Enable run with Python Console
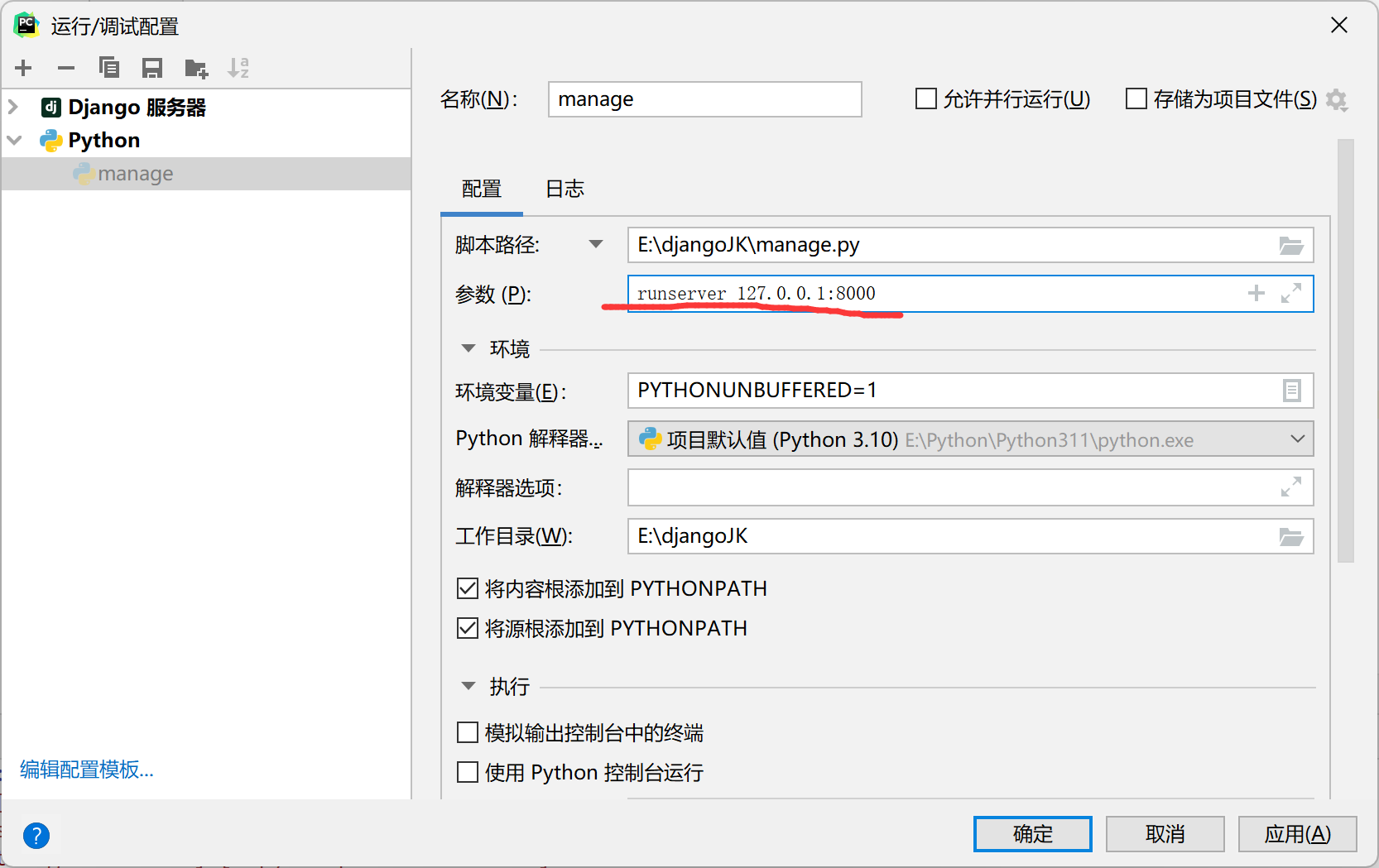 (x=468, y=772)
